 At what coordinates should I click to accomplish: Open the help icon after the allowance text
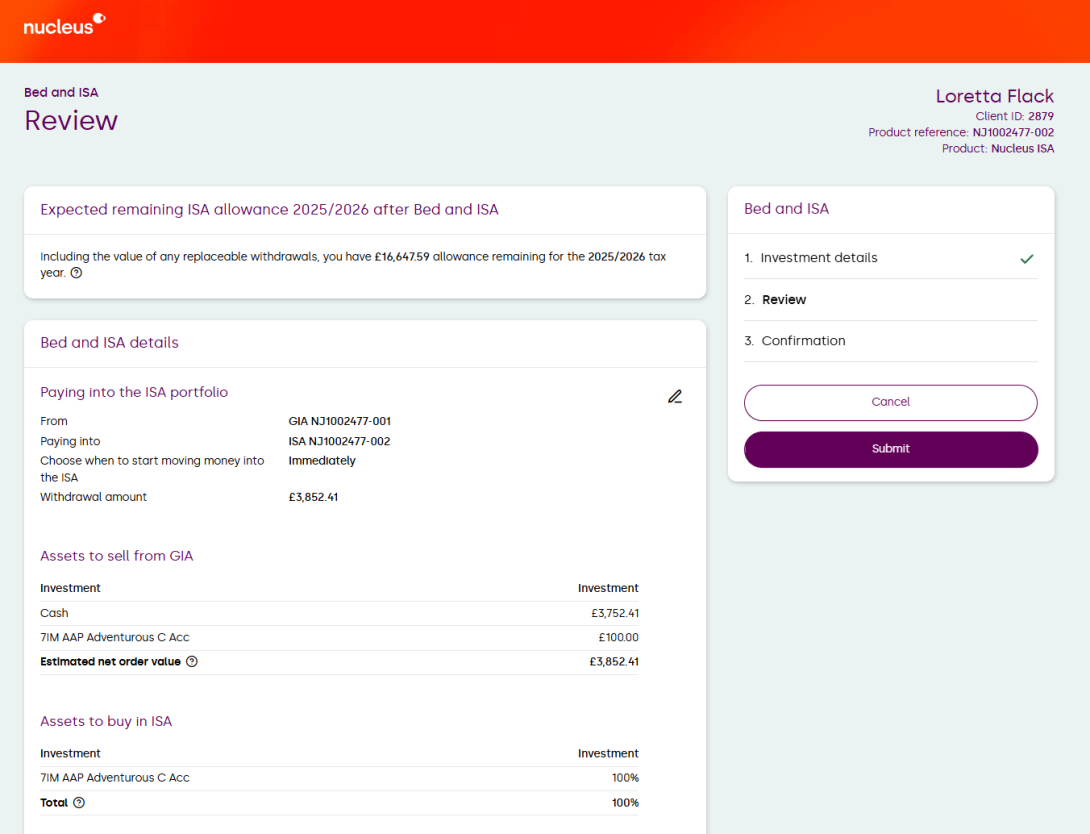click(77, 273)
